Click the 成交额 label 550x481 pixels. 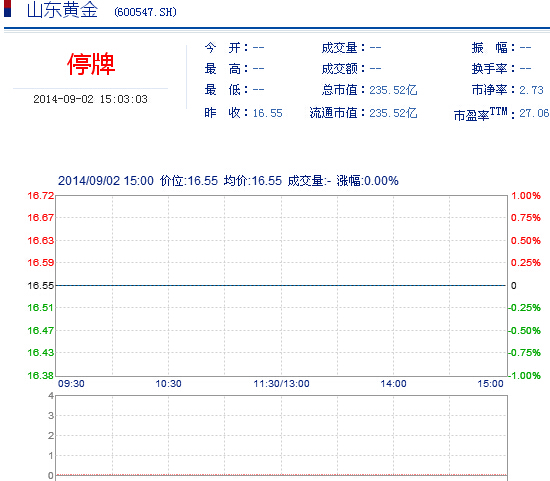coord(343,69)
